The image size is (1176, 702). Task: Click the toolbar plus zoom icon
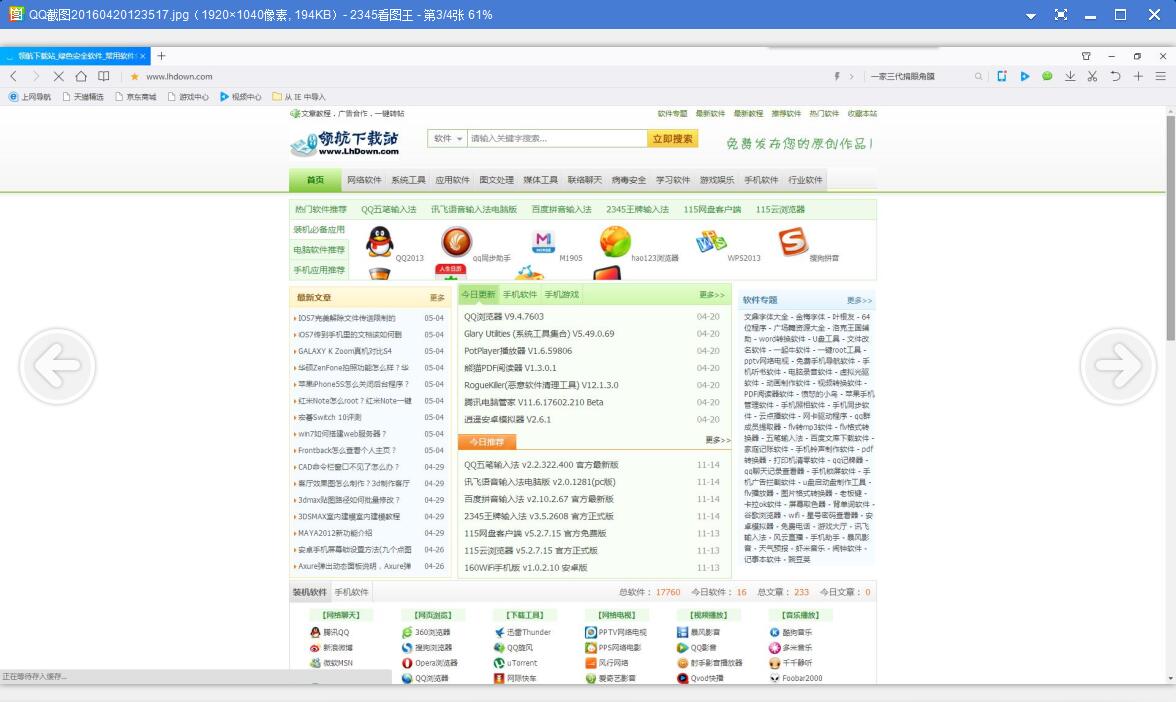1138,76
